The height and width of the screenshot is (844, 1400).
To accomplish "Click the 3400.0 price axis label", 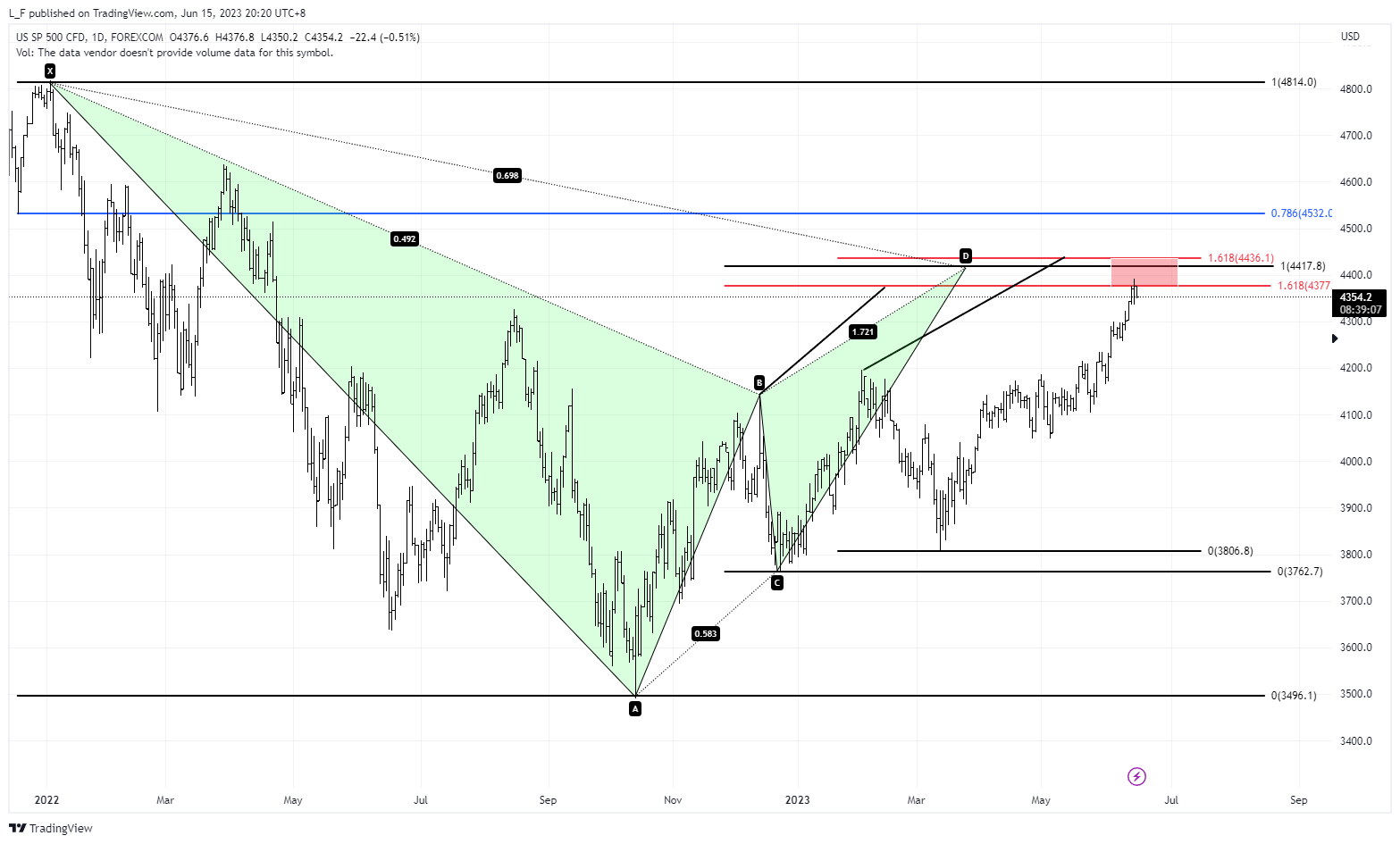I will click(x=1356, y=740).
